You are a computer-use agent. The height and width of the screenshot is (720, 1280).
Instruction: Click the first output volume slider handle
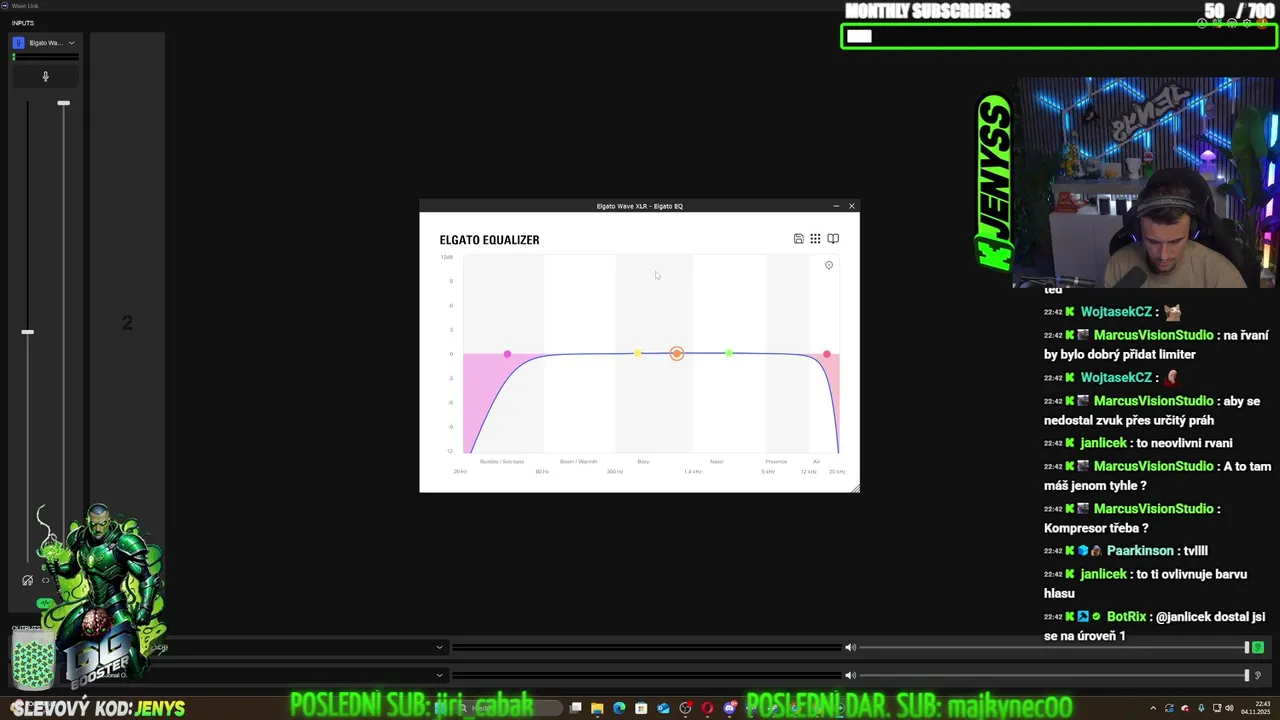click(1247, 647)
